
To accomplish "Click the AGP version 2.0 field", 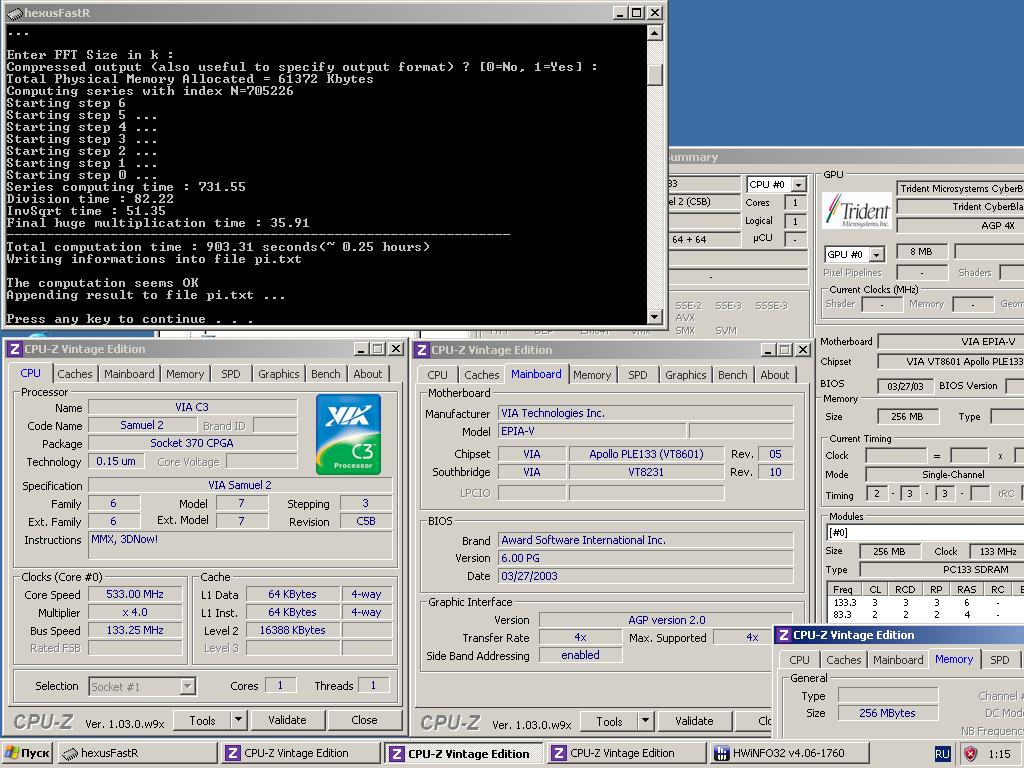I will pyautogui.click(x=666, y=620).
